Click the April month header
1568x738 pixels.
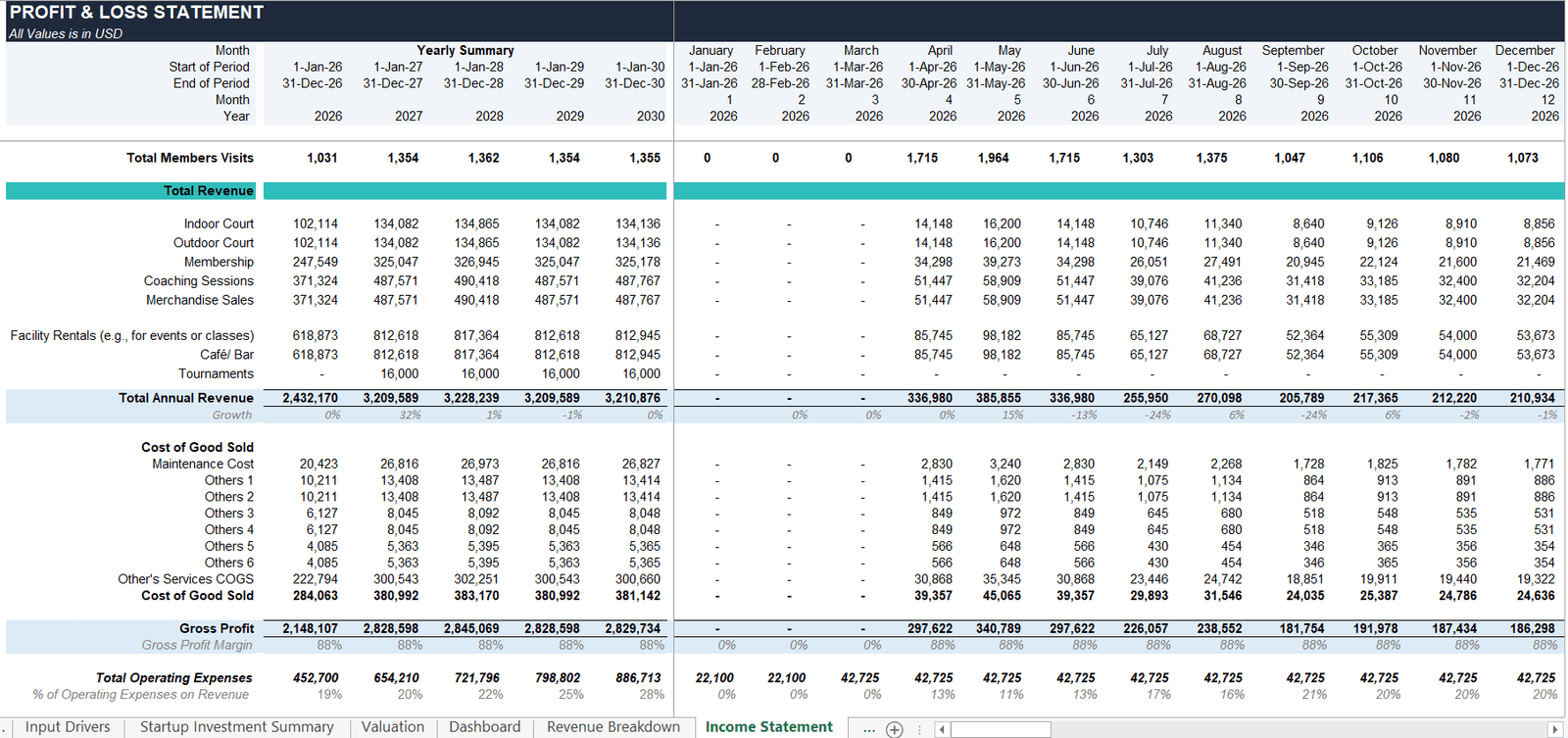point(940,50)
